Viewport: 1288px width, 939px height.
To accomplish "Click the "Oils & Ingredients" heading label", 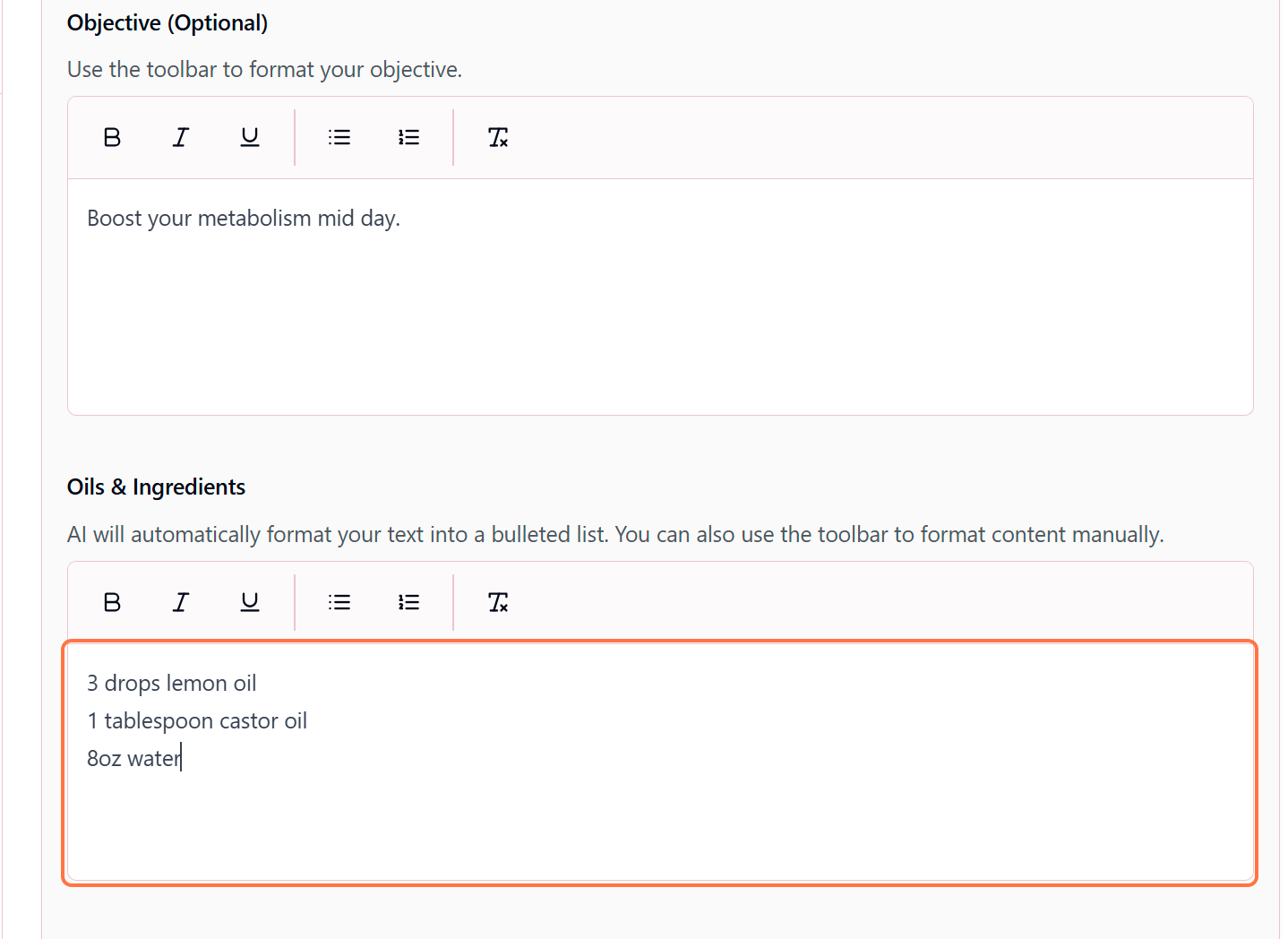I will [x=156, y=487].
